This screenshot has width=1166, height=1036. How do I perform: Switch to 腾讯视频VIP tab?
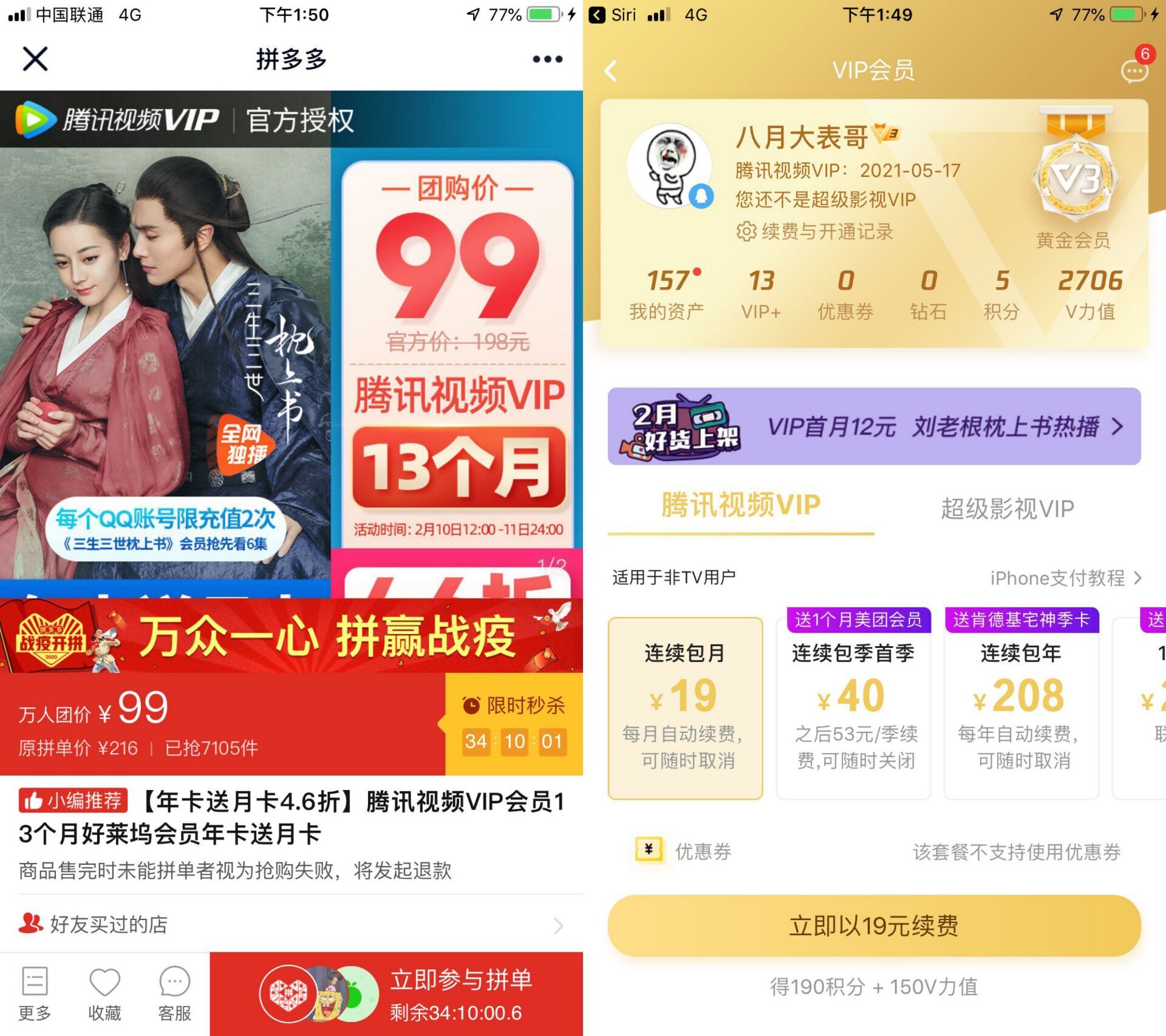tap(741, 505)
